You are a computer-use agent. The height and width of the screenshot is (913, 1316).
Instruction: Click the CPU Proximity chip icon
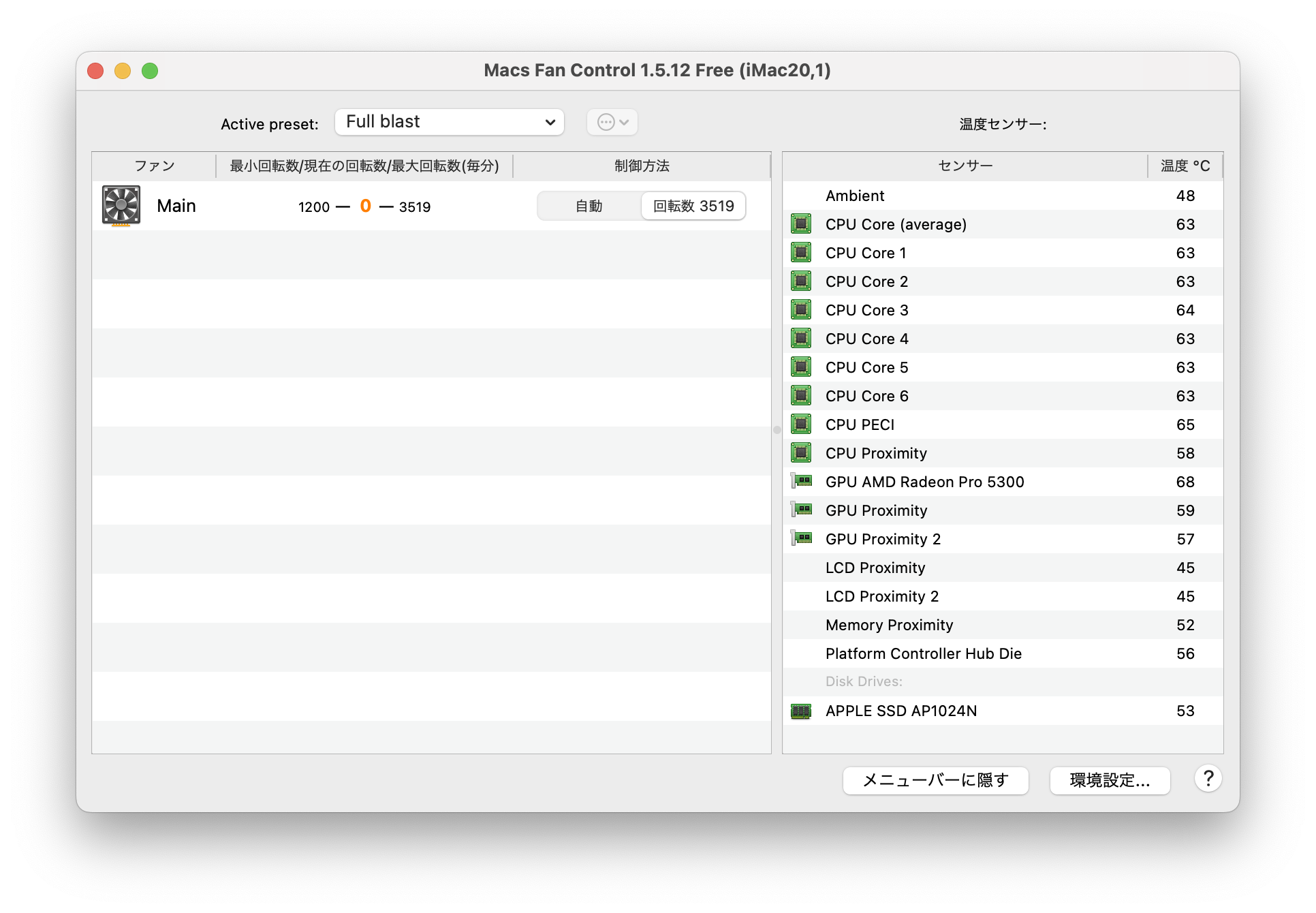pyautogui.click(x=801, y=453)
